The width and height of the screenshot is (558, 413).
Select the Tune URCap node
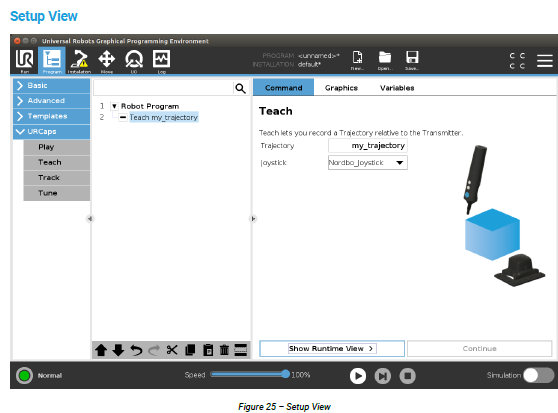tap(57, 193)
